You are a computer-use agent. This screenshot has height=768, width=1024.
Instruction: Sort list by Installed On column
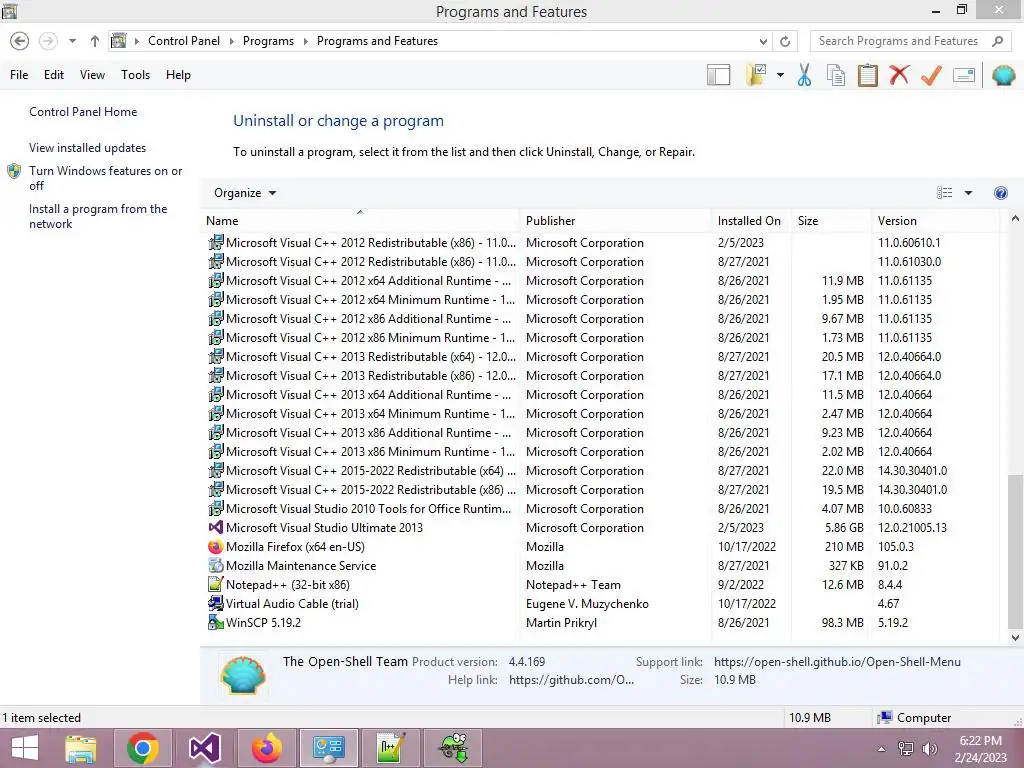click(x=751, y=221)
